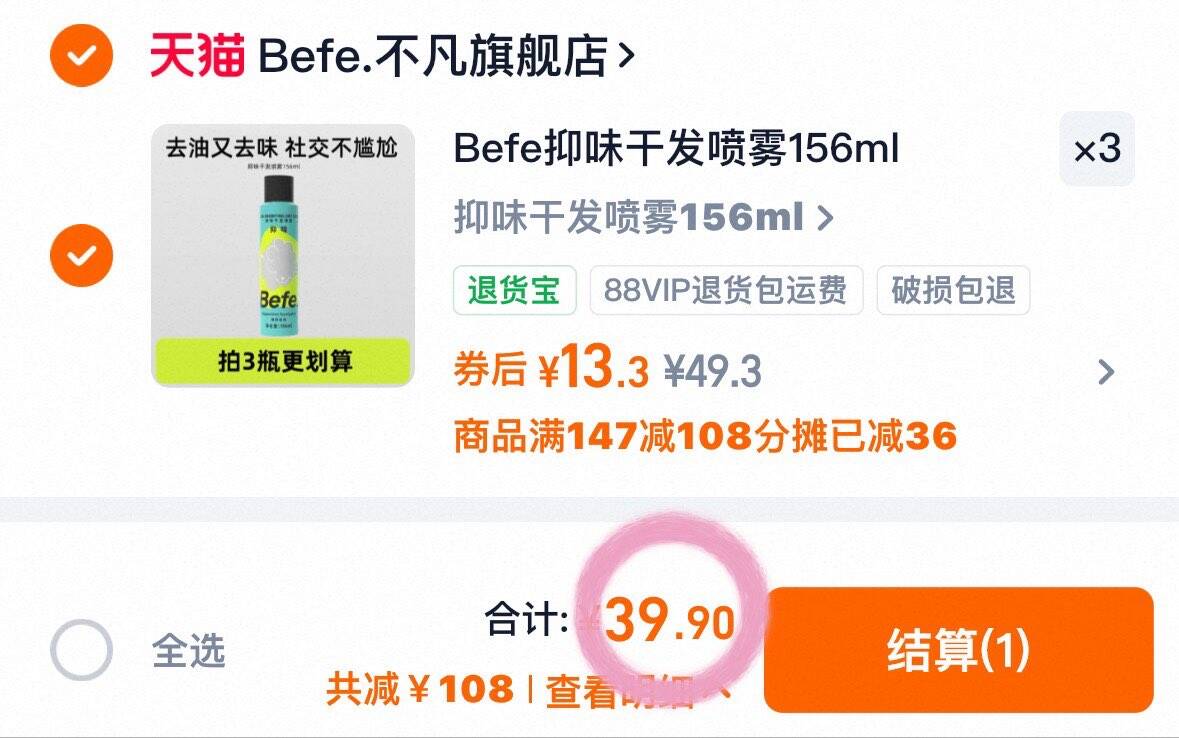Open the Befe.不凡旗舰店 store page
Image resolution: width=1179 pixels, height=738 pixels.
click(447, 56)
